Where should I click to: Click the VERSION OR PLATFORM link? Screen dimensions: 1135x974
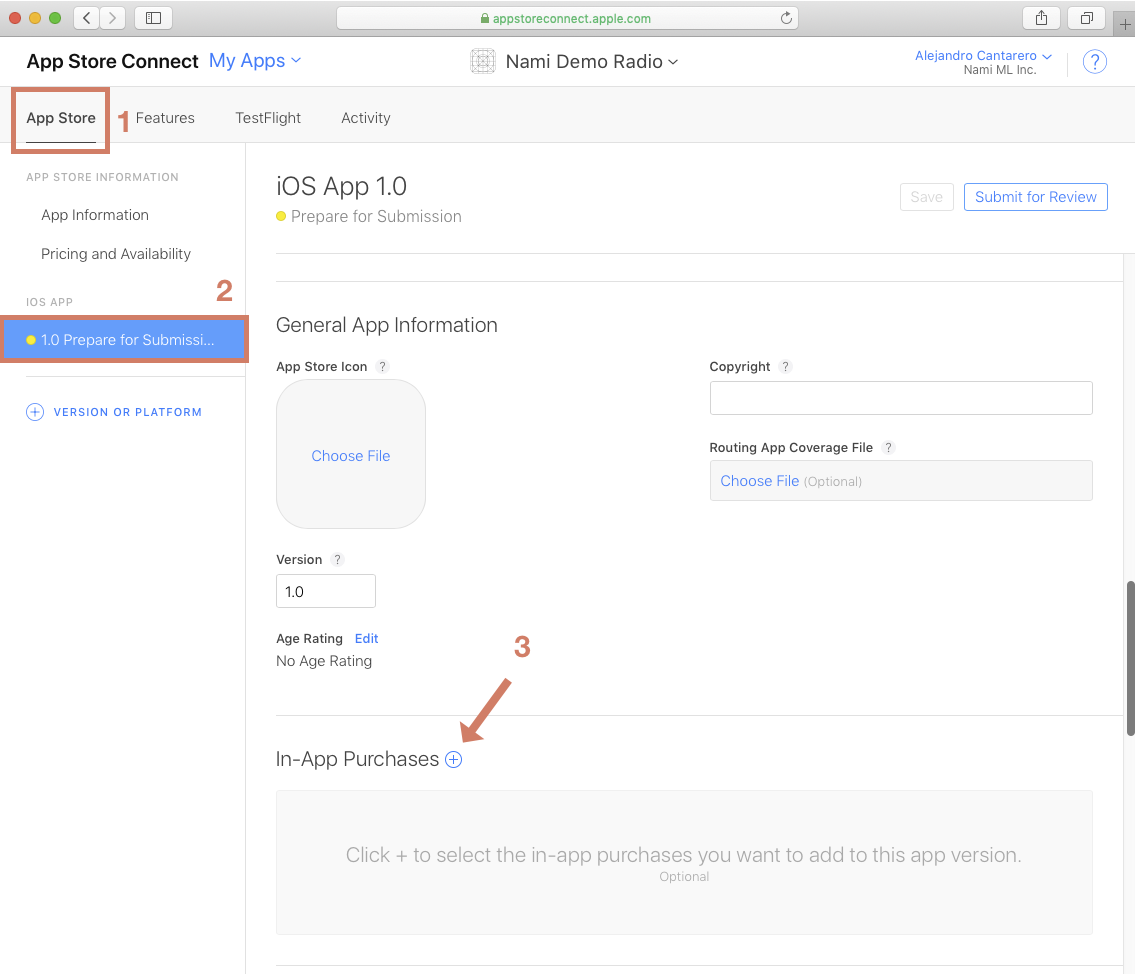[x=127, y=412]
